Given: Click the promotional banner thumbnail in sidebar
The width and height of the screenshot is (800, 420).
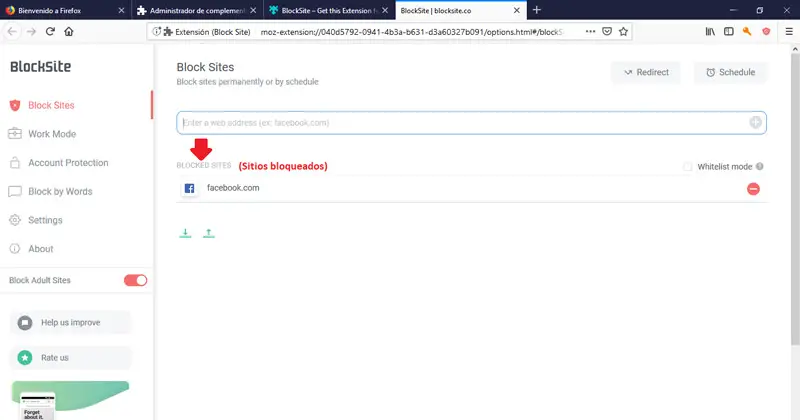Looking at the screenshot, I should [70, 400].
